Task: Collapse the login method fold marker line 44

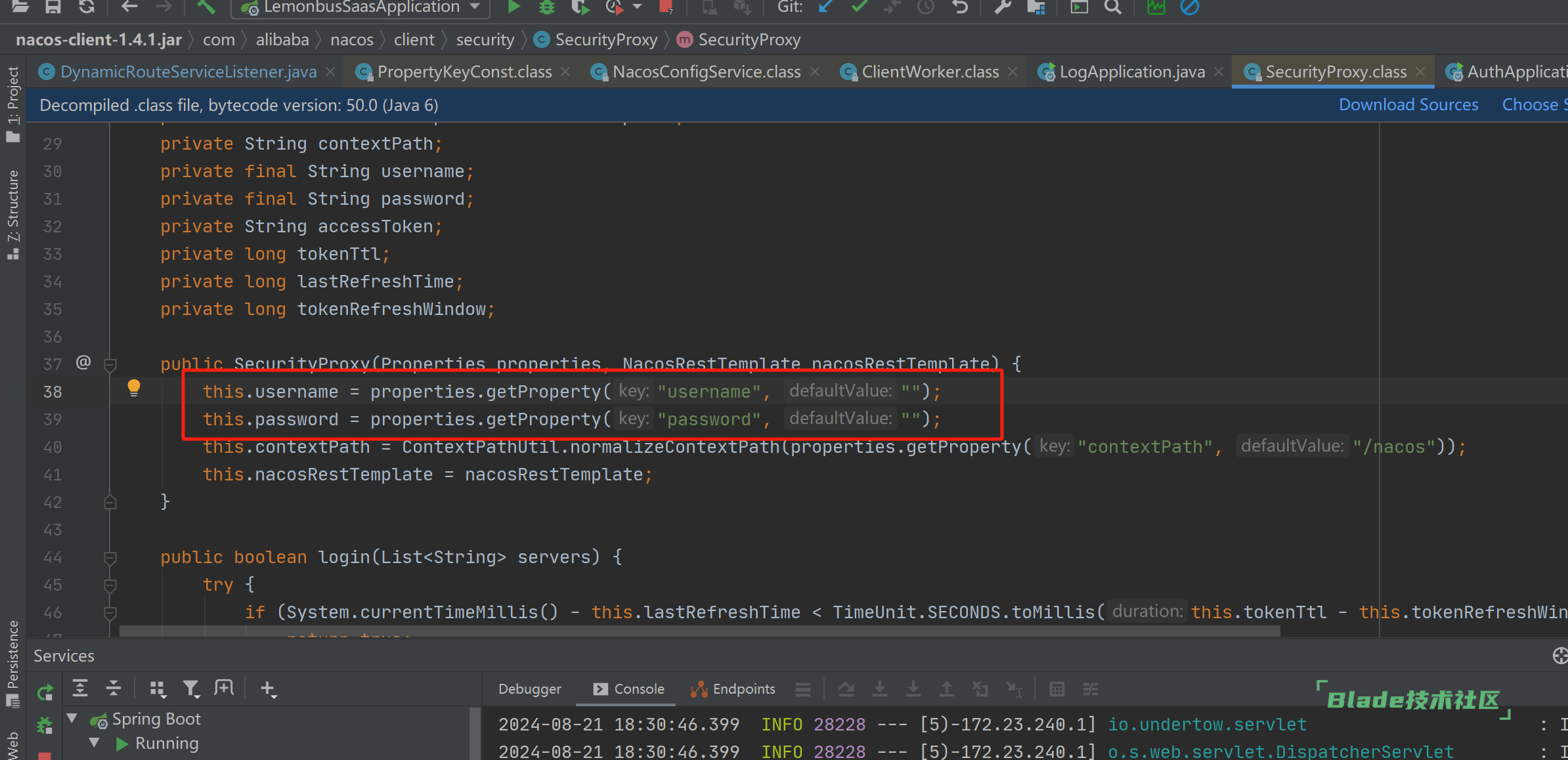Action: click(x=110, y=558)
